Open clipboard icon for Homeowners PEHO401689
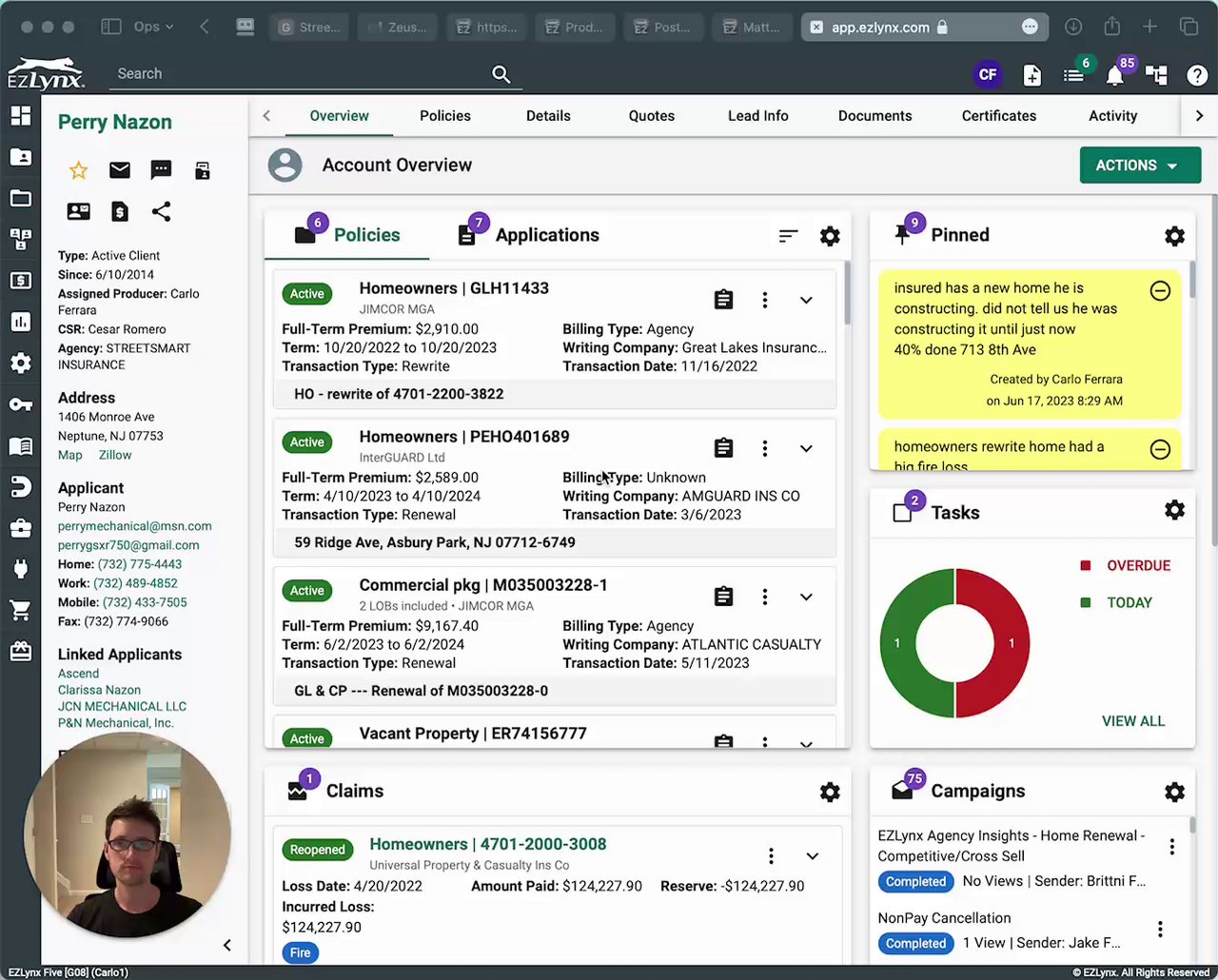 [723, 448]
